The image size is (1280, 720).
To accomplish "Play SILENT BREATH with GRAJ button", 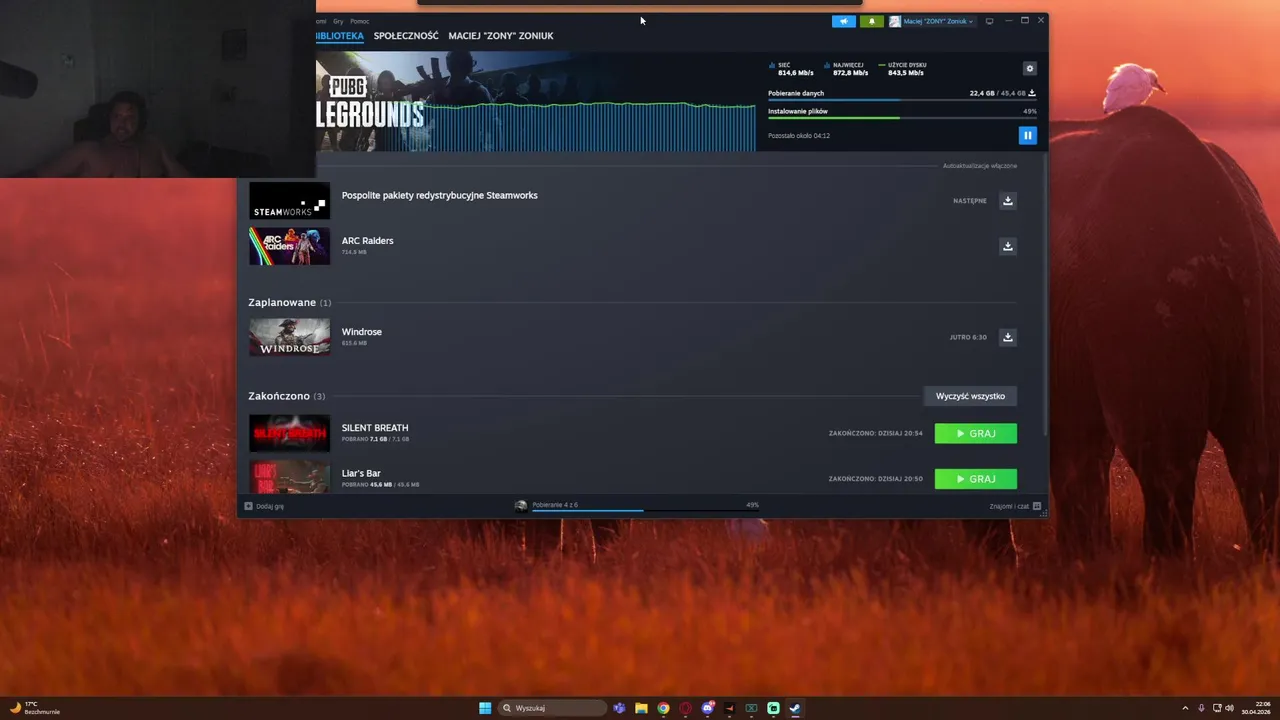I will pos(976,433).
